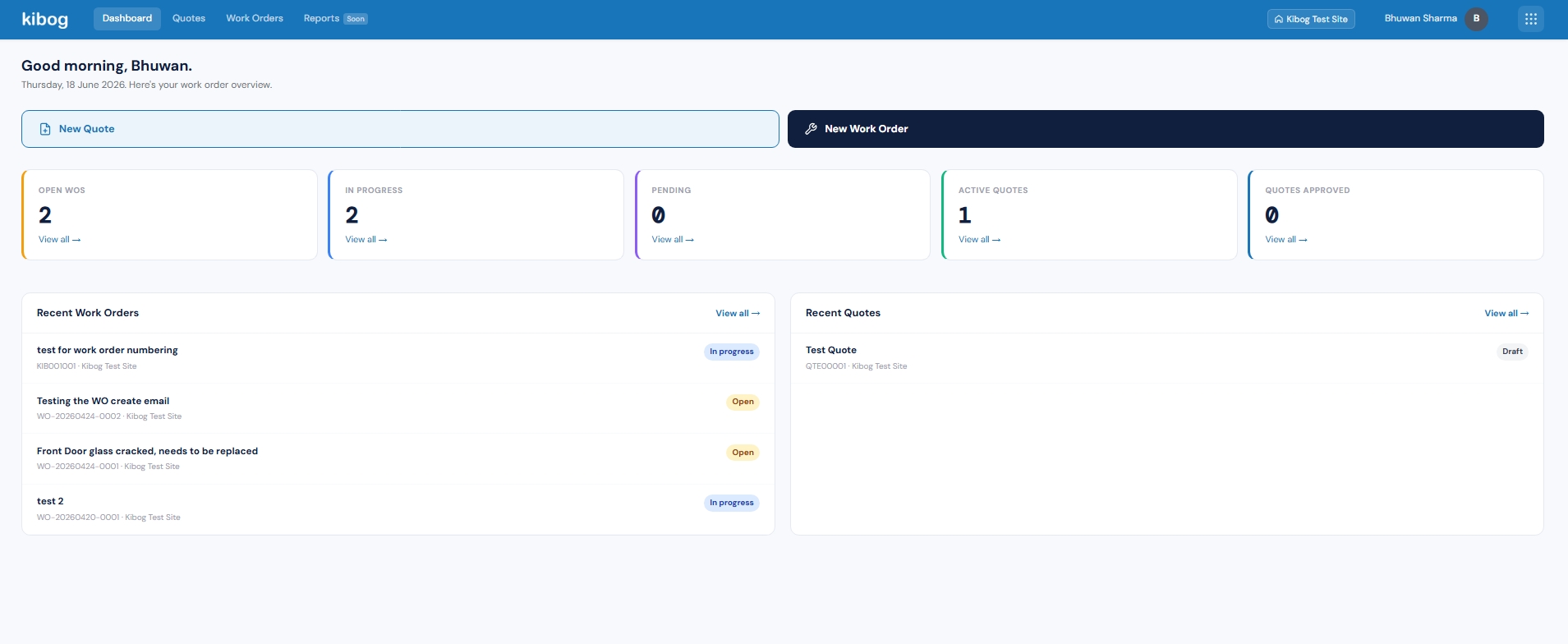
Task: Click 'WO-20260420-0001 · Kibog Test Site' text
Action: 108,517
